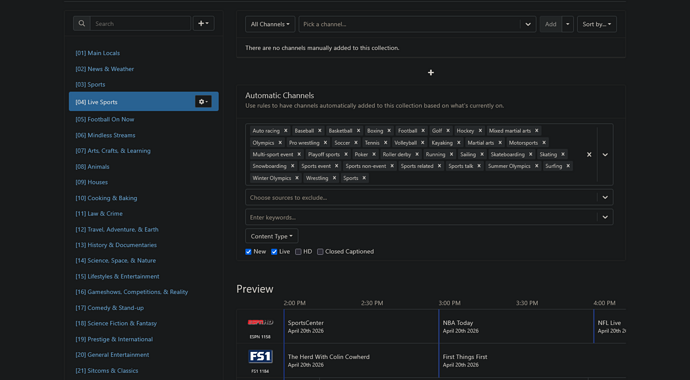Image resolution: width=690 pixels, height=380 pixels.
Task: Open the add collection plus menu
Action: [x=203, y=24]
